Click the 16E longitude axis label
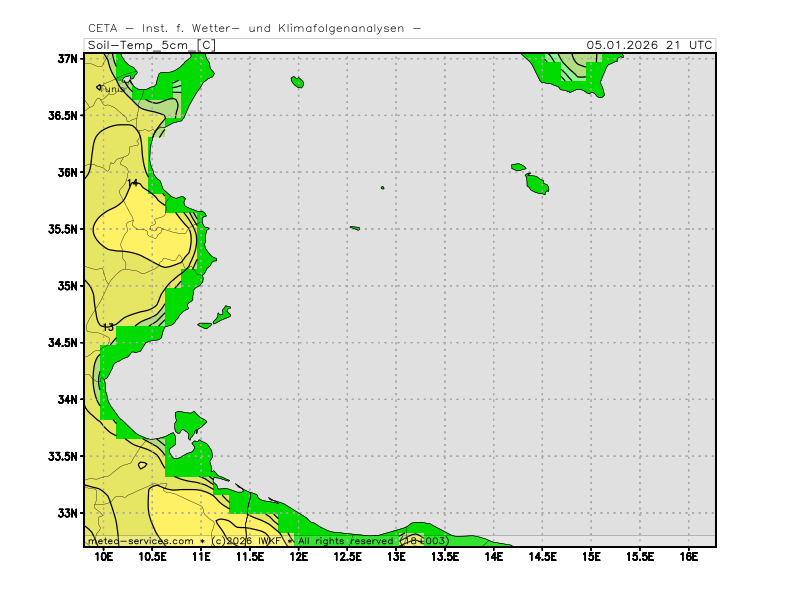The image size is (800, 600). tap(689, 556)
